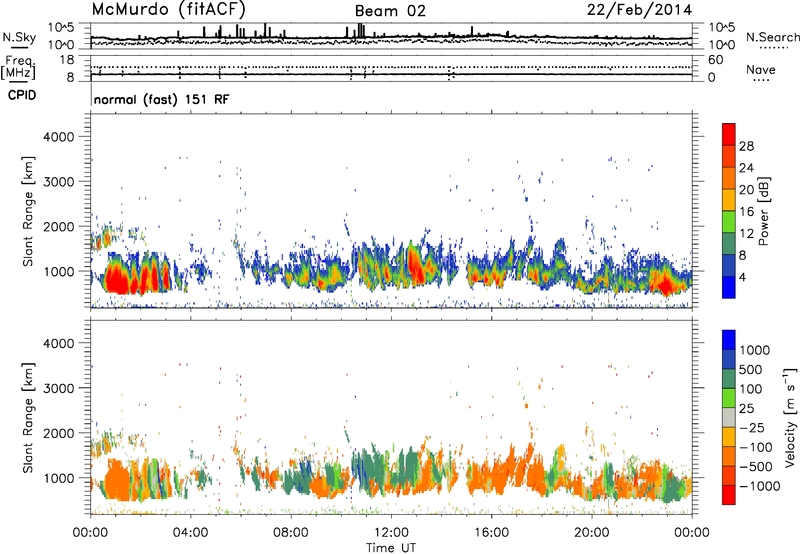Click the '20' value on Power colorbar
Viewport: 800px width, 554px height.
pos(746,190)
